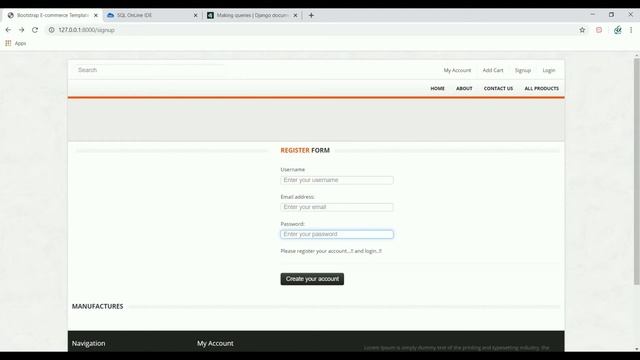Focus the Username input field
Image resolution: width=640 pixels, height=360 pixels.
coord(337,180)
